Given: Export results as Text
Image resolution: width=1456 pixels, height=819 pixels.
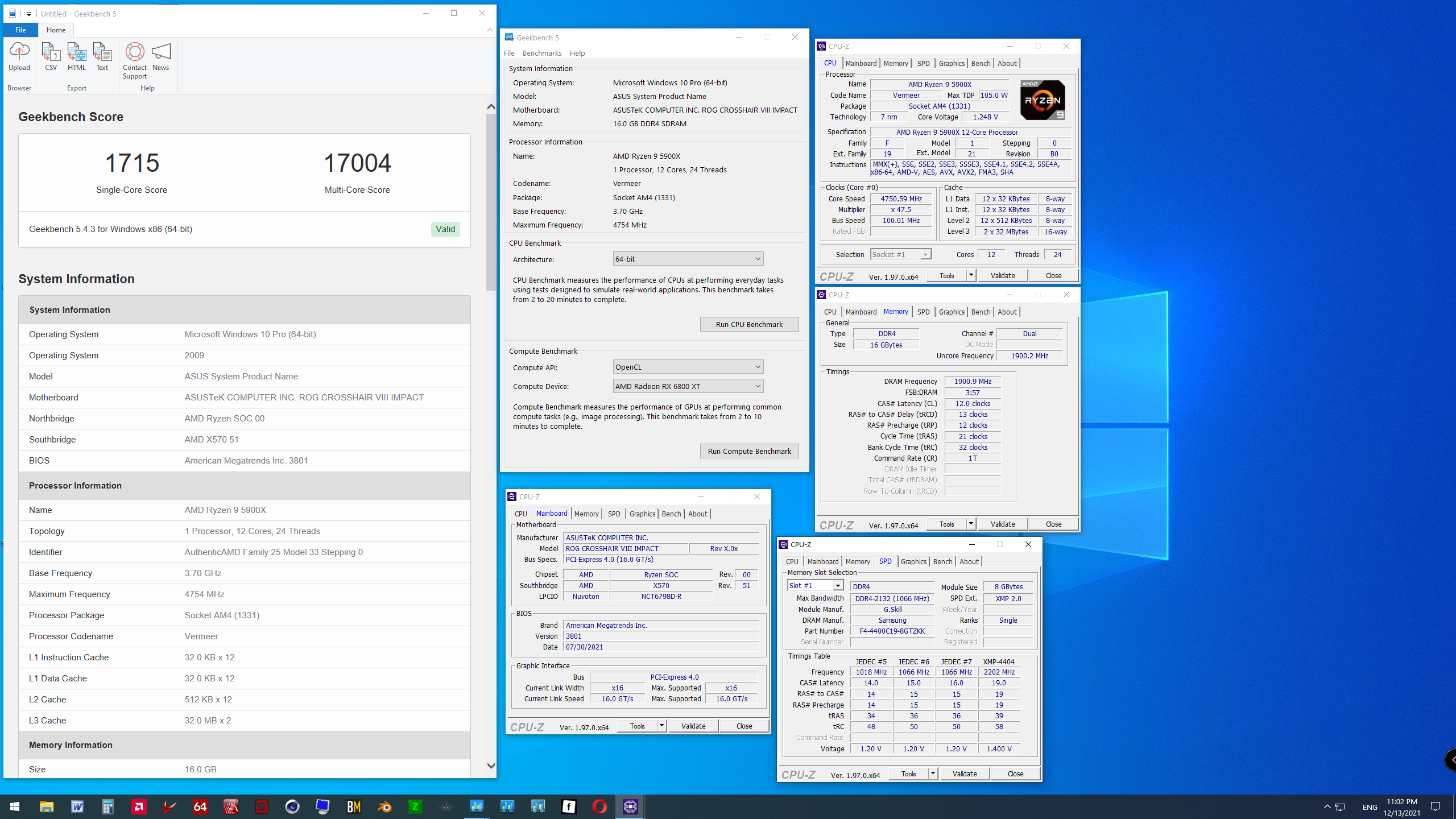Looking at the screenshot, I should point(102,56).
